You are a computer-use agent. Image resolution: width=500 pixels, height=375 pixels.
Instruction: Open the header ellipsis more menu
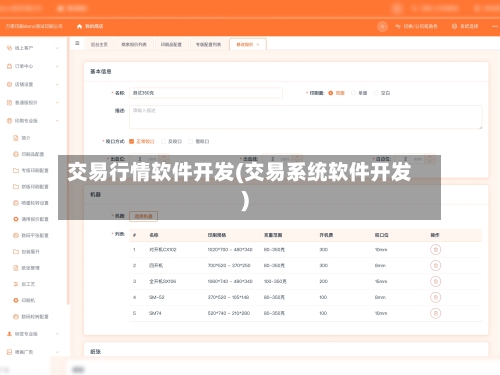[x=495, y=26]
